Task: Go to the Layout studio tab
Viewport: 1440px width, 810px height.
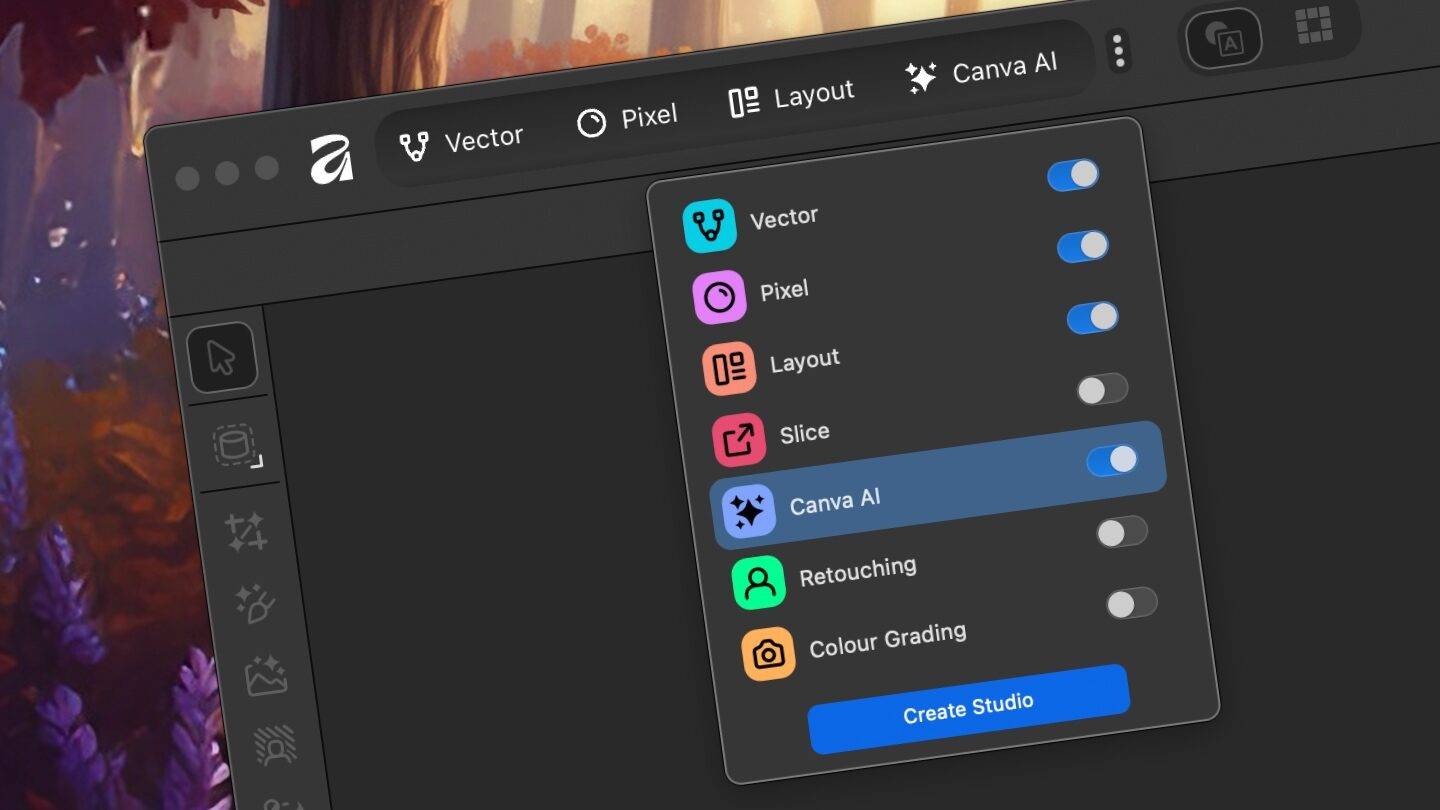Action: [791, 97]
